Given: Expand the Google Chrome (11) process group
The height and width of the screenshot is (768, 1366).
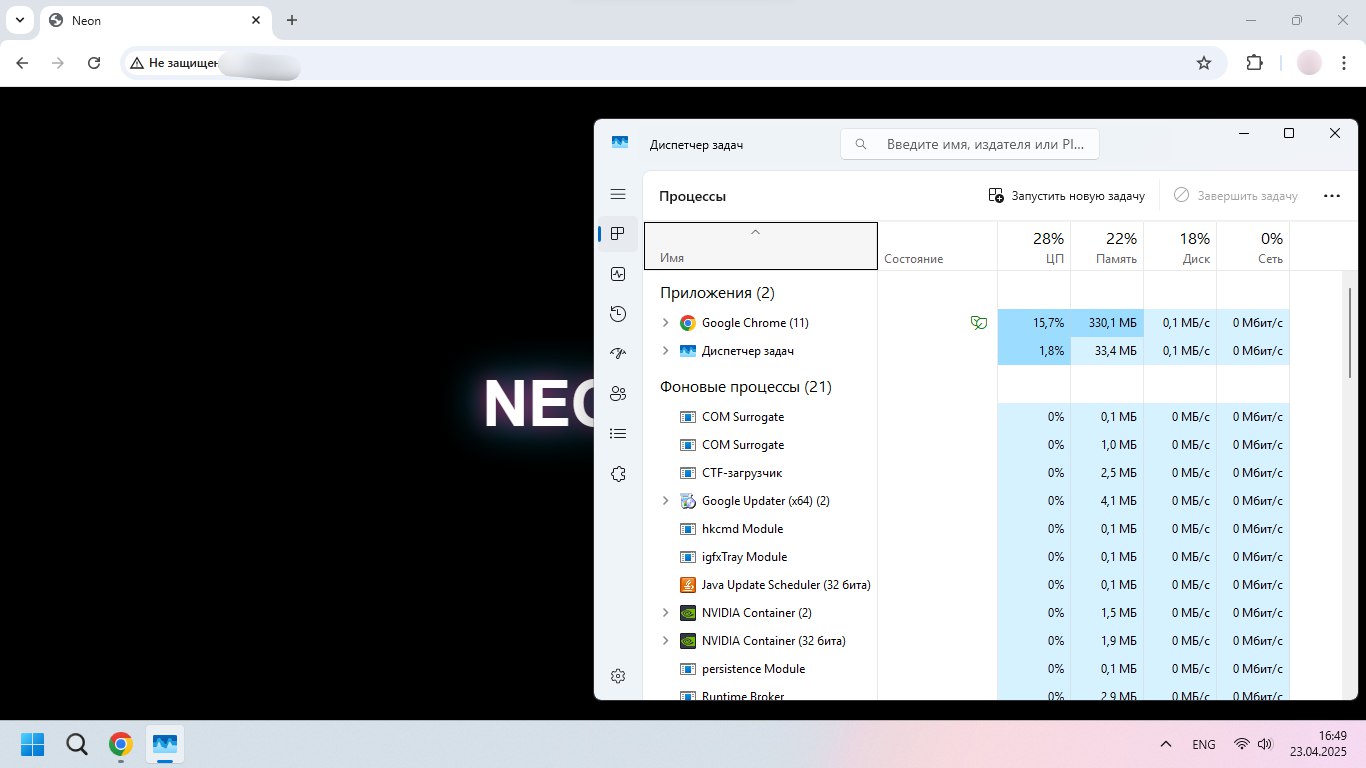Looking at the screenshot, I should 666,323.
